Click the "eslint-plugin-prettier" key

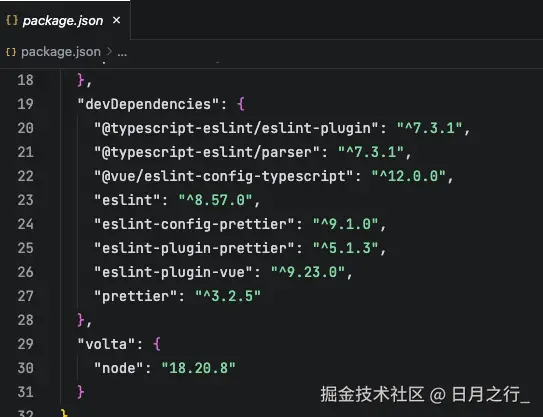click(x=194, y=248)
